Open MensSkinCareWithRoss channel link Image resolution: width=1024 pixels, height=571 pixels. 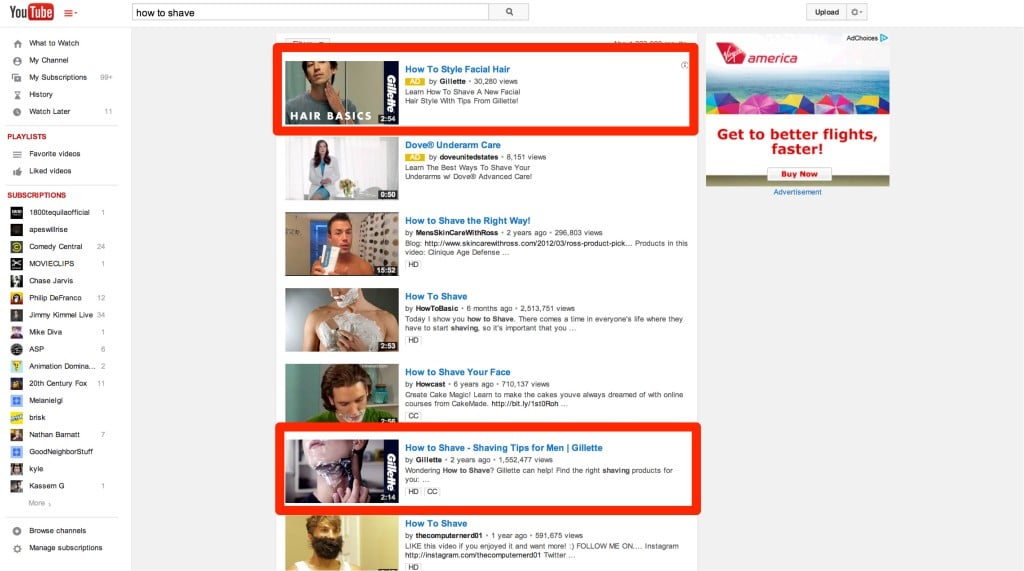(456, 233)
